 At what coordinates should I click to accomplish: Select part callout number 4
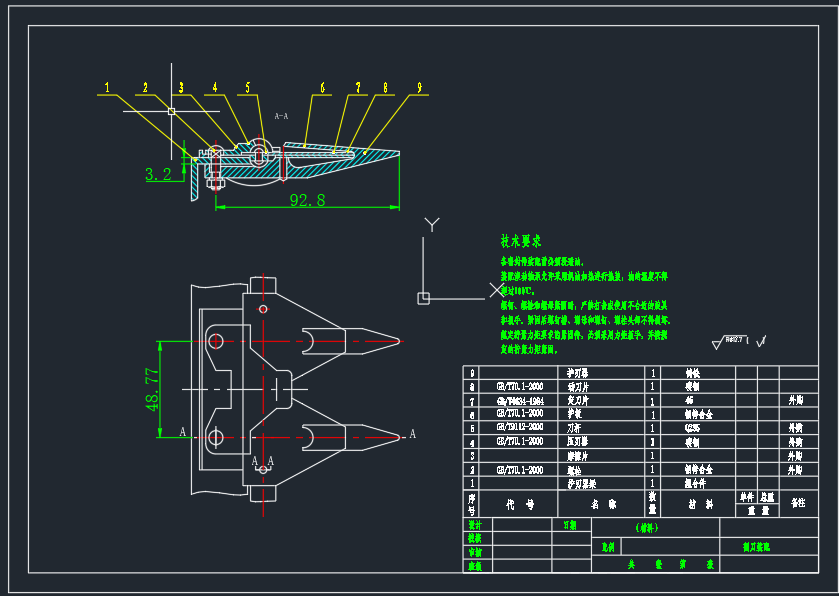point(215,87)
